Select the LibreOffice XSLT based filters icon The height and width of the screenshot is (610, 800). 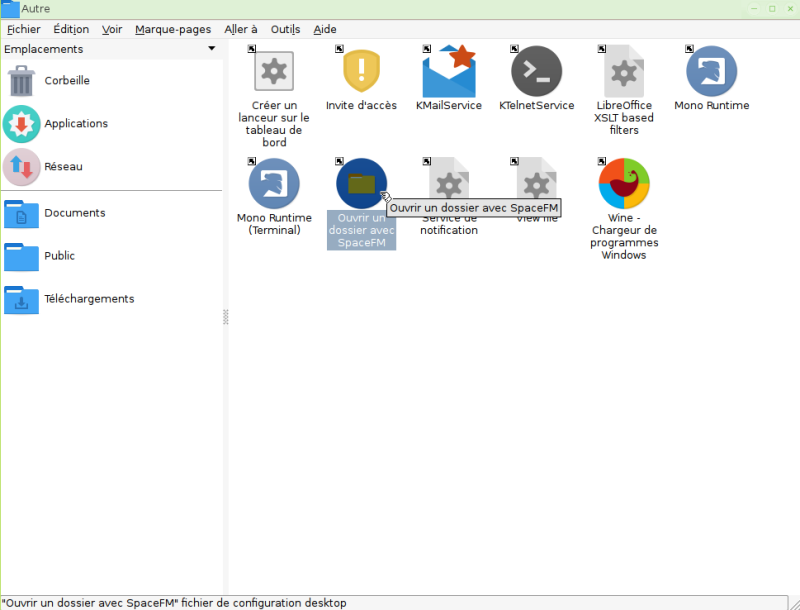coord(624,71)
